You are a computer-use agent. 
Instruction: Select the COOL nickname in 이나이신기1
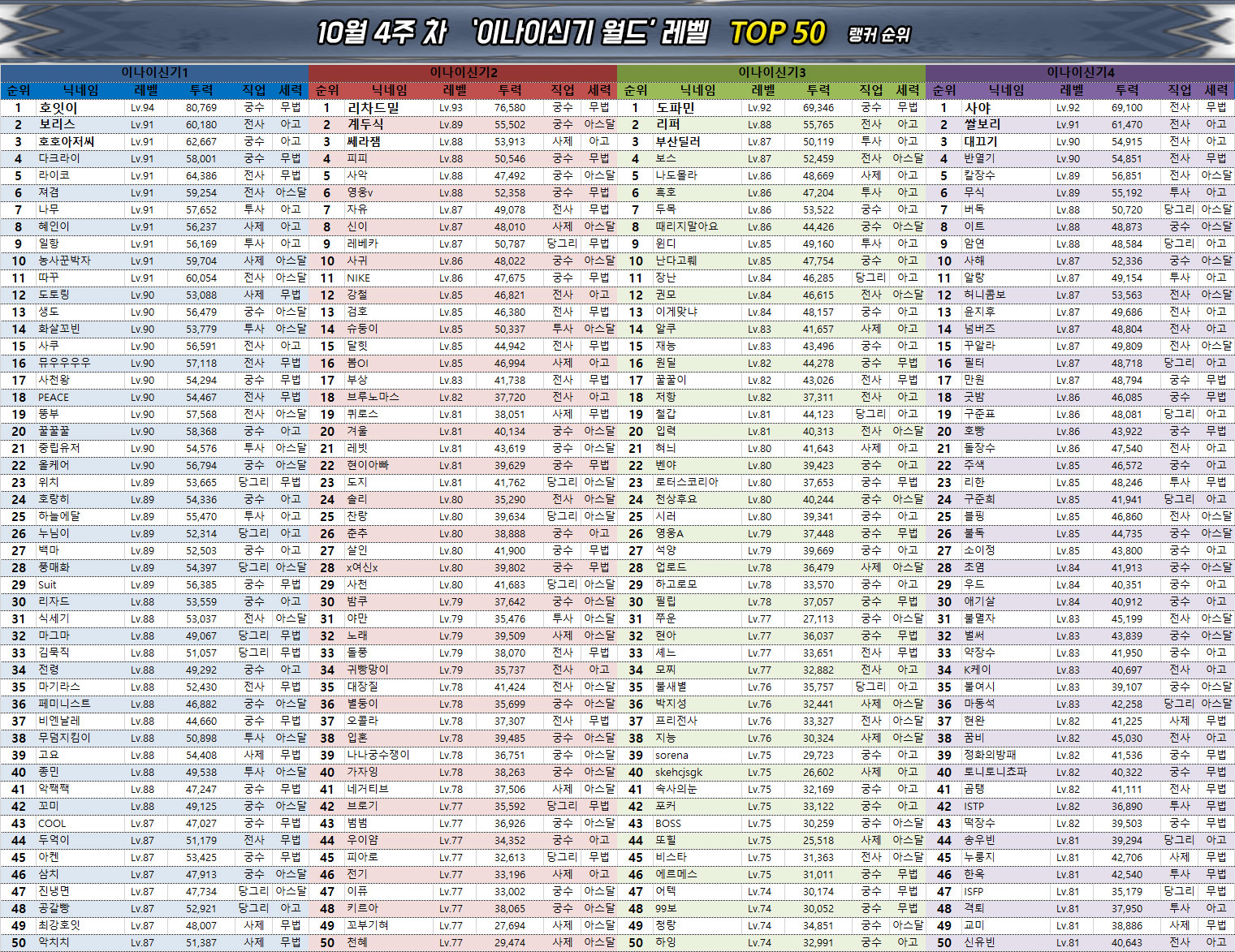[x=52, y=823]
